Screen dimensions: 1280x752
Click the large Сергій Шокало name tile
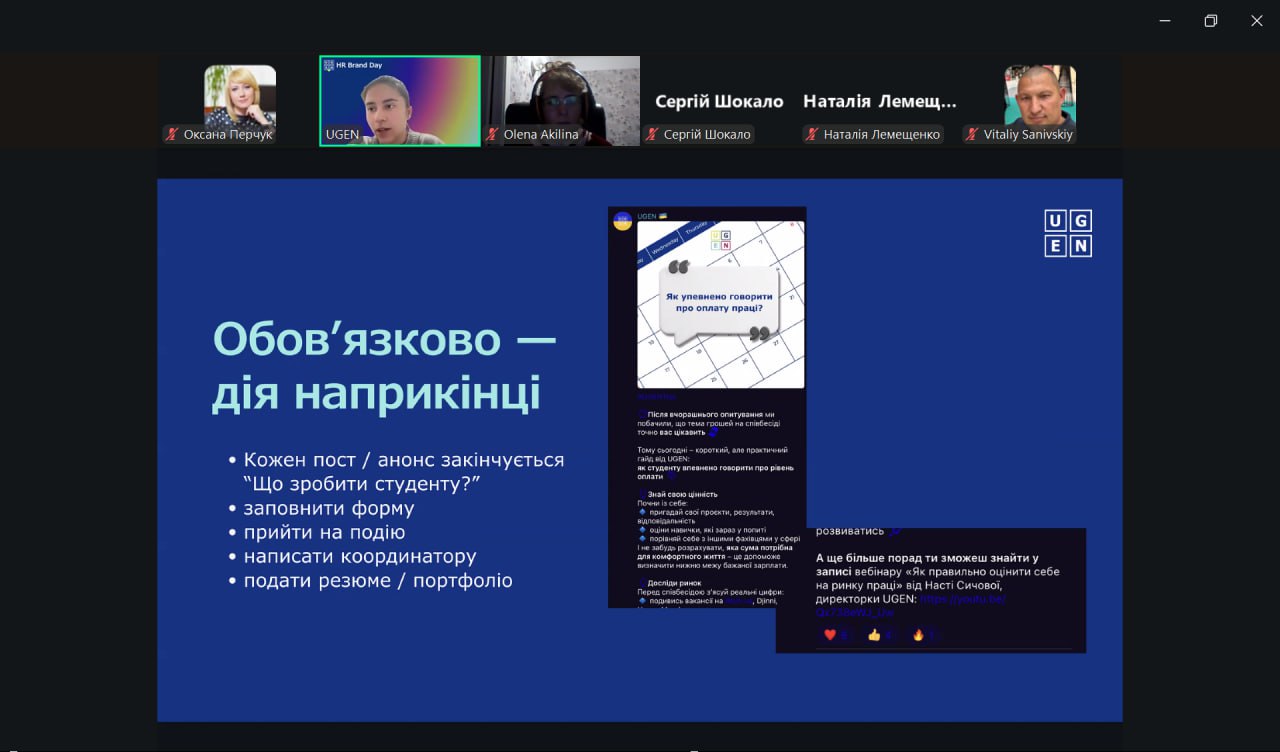click(x=719, y=101)
